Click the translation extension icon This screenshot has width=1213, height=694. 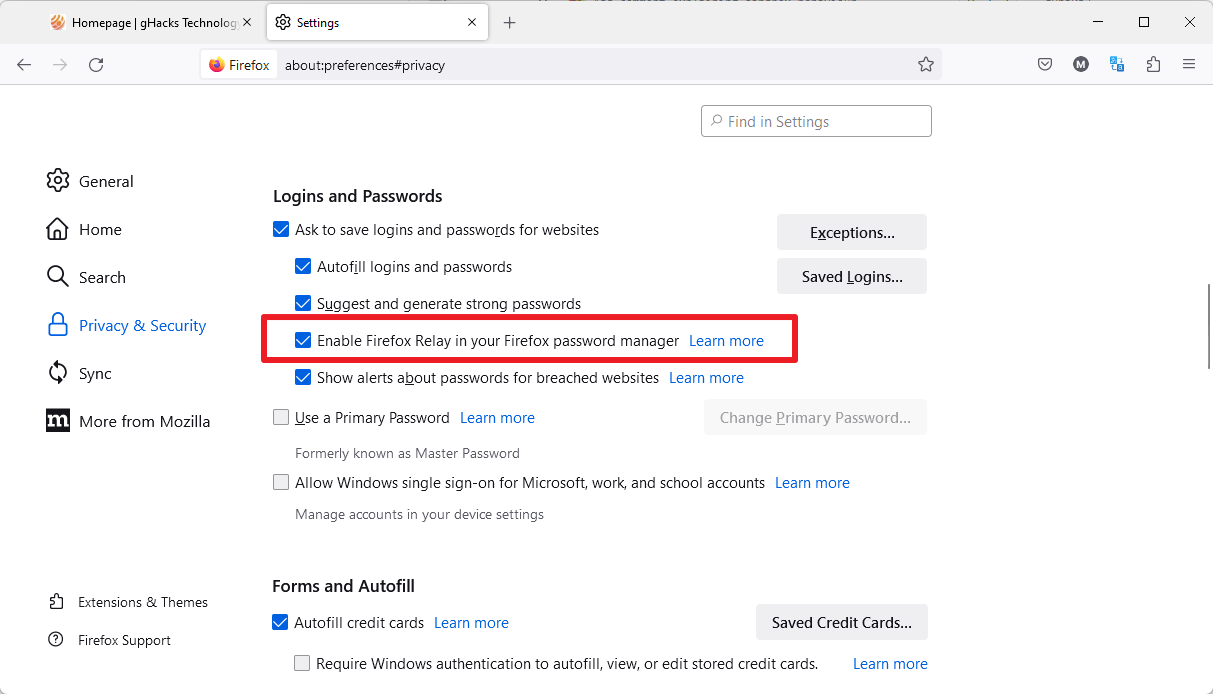coord(1117,65)
